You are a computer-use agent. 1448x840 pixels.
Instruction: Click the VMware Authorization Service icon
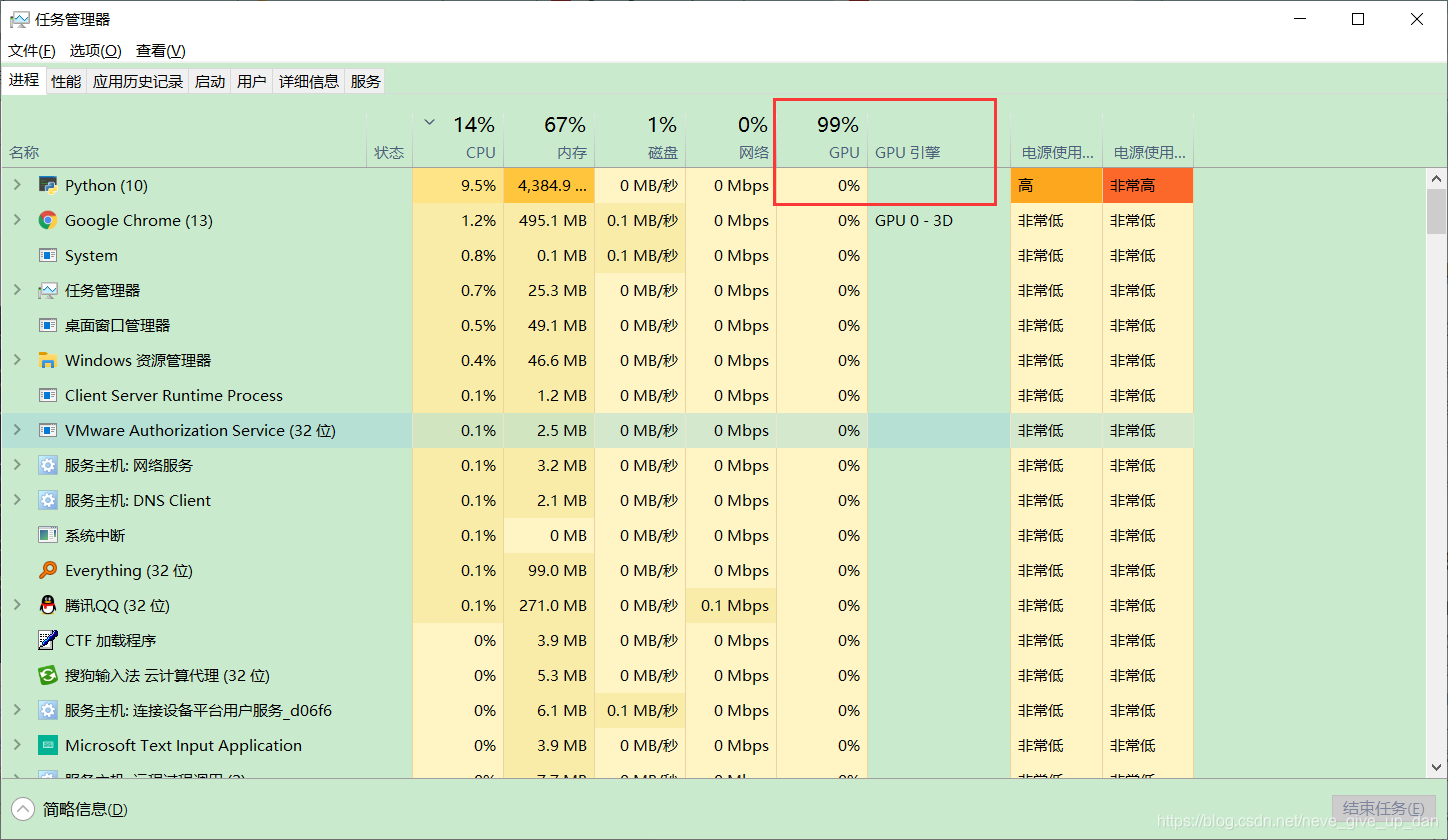47,430
